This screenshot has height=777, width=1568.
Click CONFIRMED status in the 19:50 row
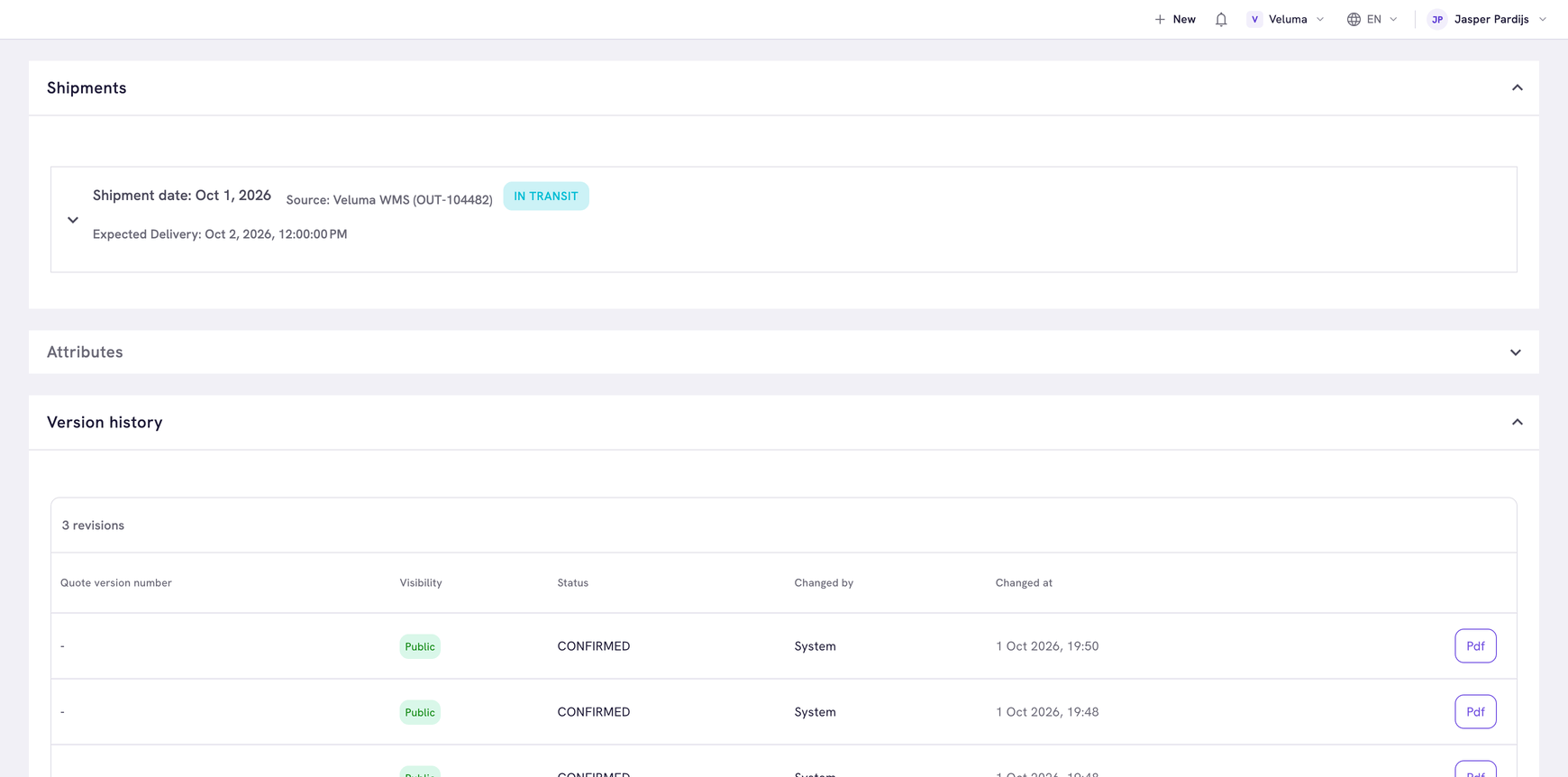pos(594,646)
